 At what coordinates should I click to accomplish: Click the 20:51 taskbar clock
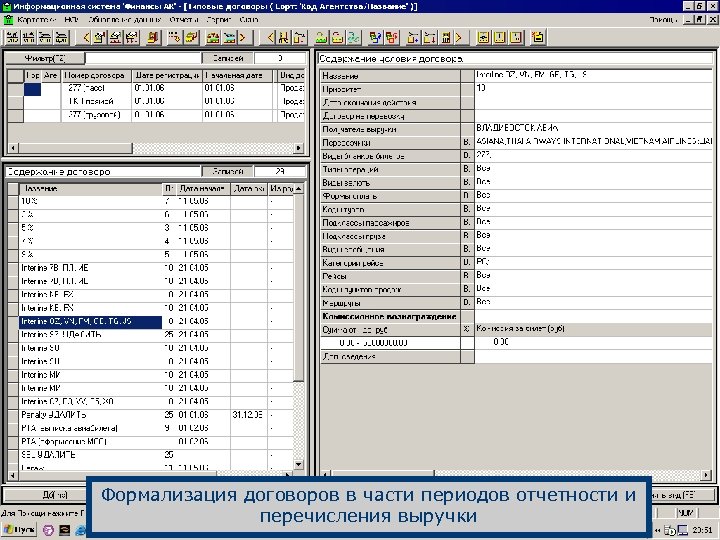tap(701, 530)
